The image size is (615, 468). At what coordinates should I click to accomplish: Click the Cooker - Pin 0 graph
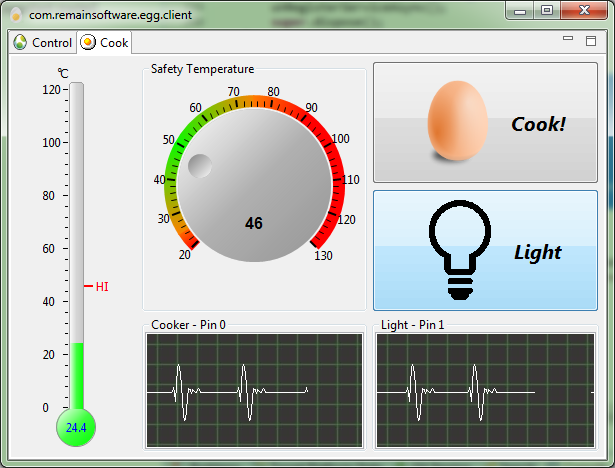pos(254,391)
